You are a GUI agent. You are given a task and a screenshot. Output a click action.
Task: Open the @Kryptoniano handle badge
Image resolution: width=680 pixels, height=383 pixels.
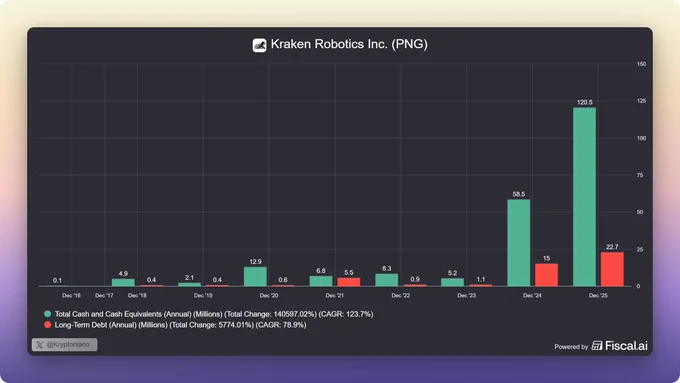pos(65,345)
